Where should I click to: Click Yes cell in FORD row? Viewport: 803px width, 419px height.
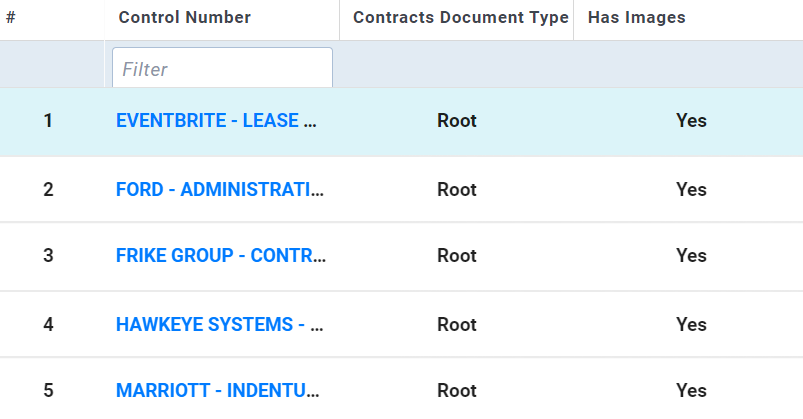click(691, 190)
